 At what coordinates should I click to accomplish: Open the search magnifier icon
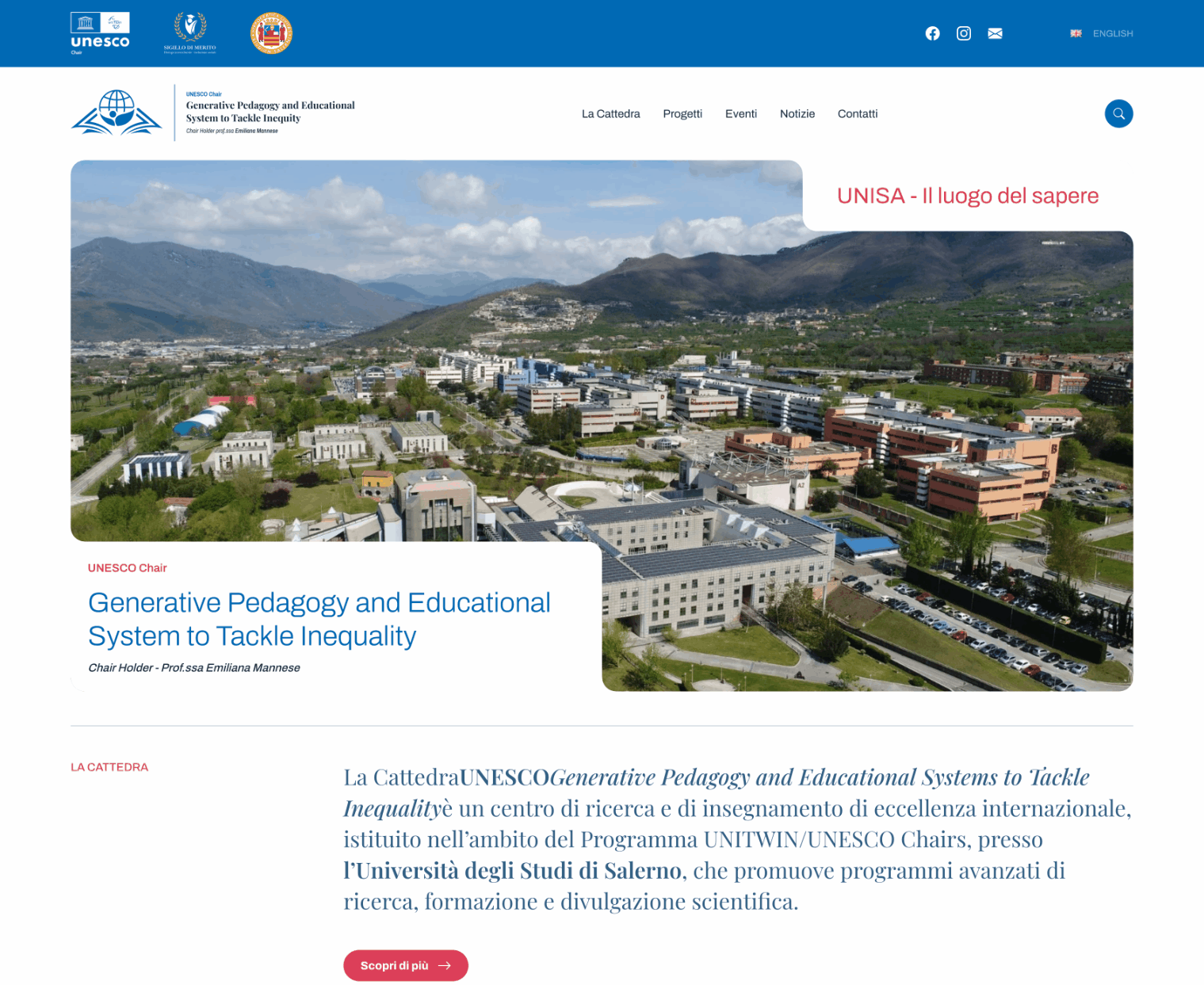pos(1118,113)
